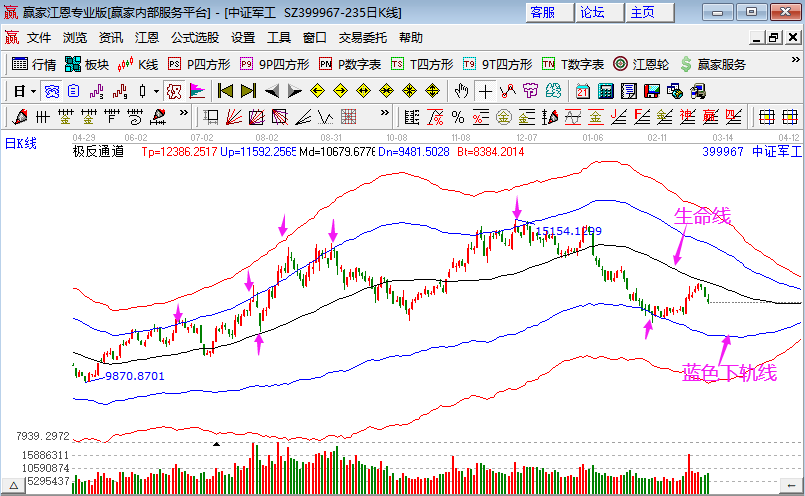Open the 板块 sector view
This screenshot has width=805, height=496.
87,64
